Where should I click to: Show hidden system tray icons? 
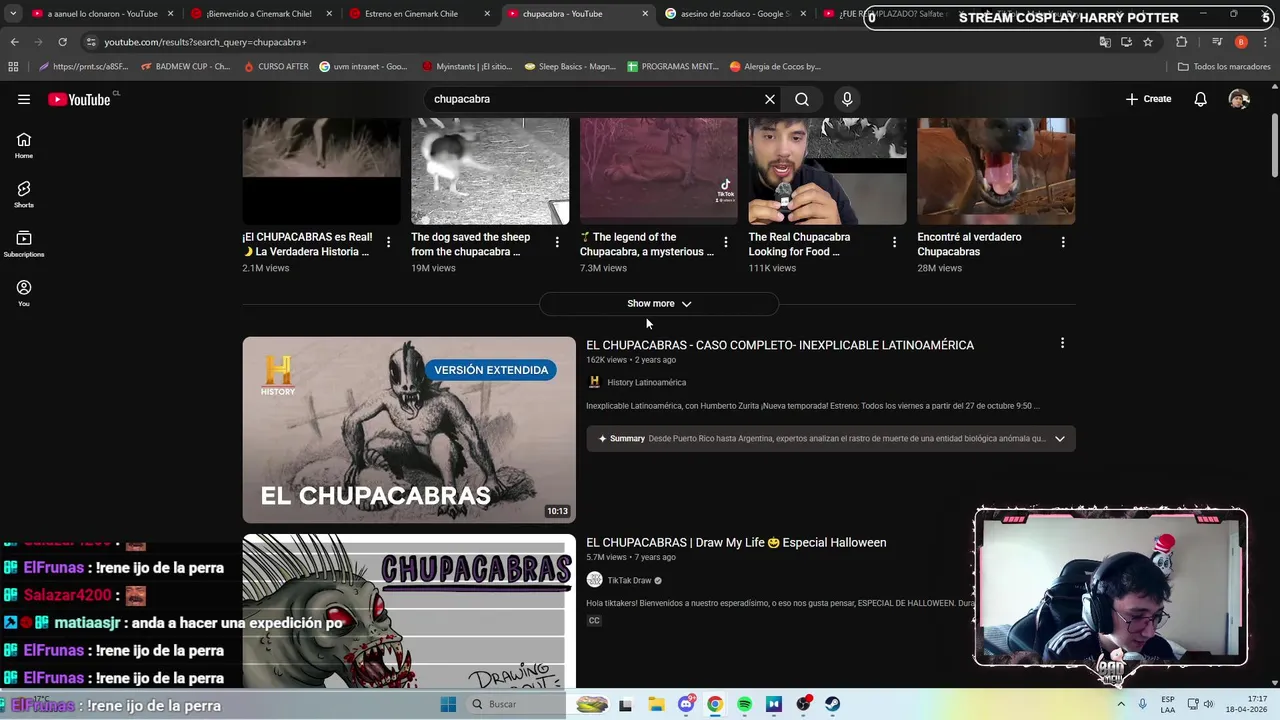(x=1121, y=704)
